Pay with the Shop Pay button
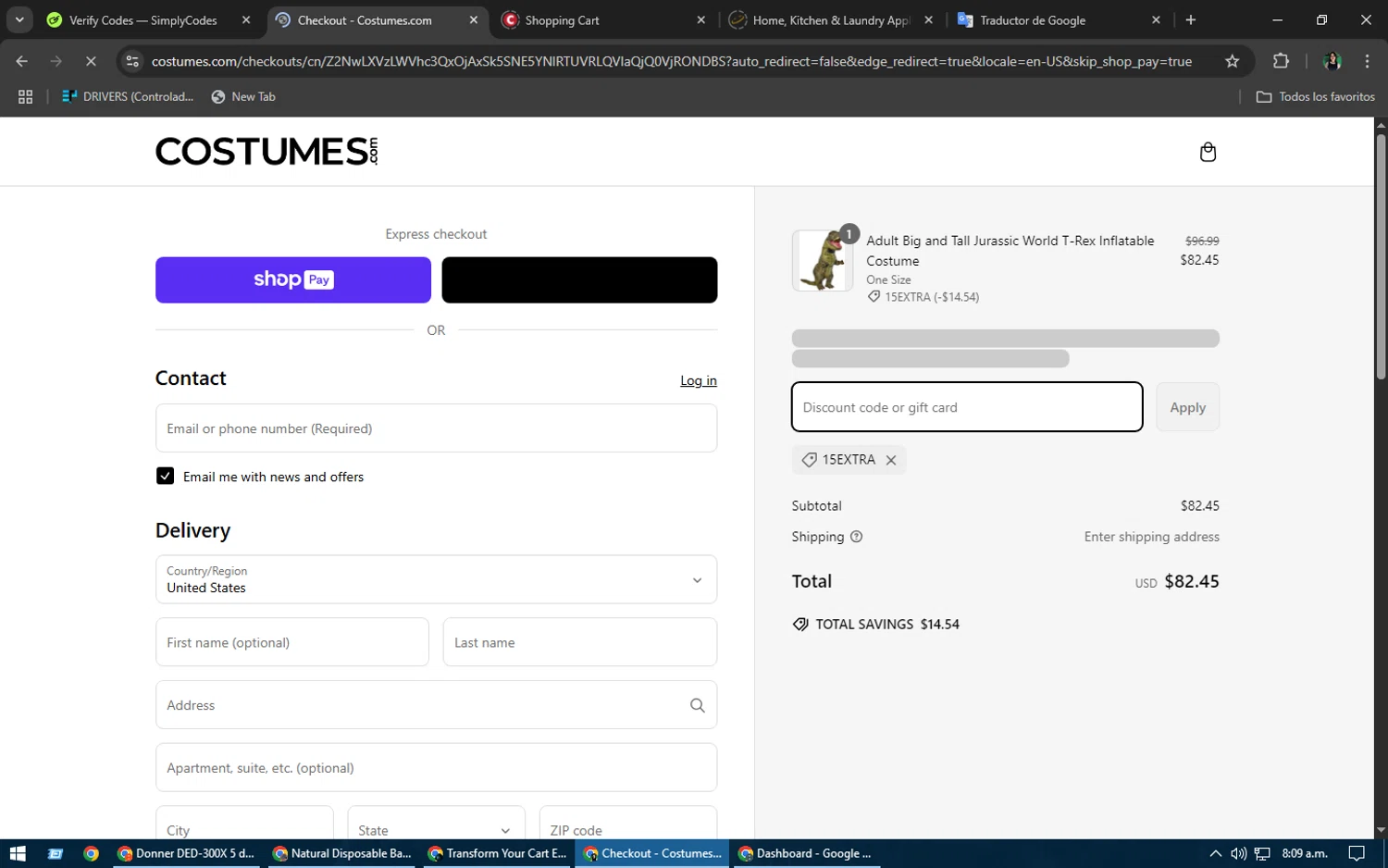Viewport: 1388px width, 868px height. click(x=292, y=279)
